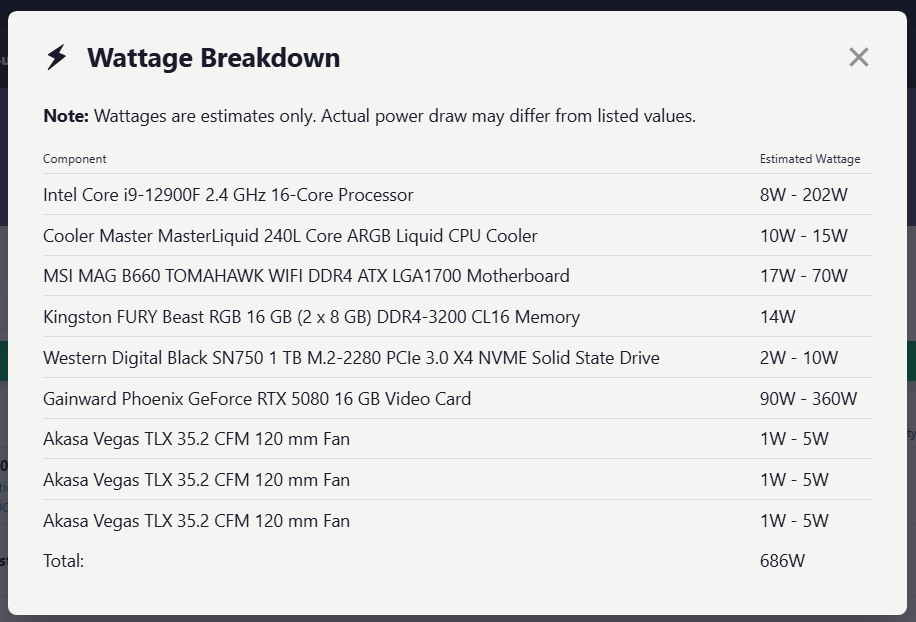The image size is (916, 622).
Task: Click the 14W memory wattage value
Action: [777, 317]
